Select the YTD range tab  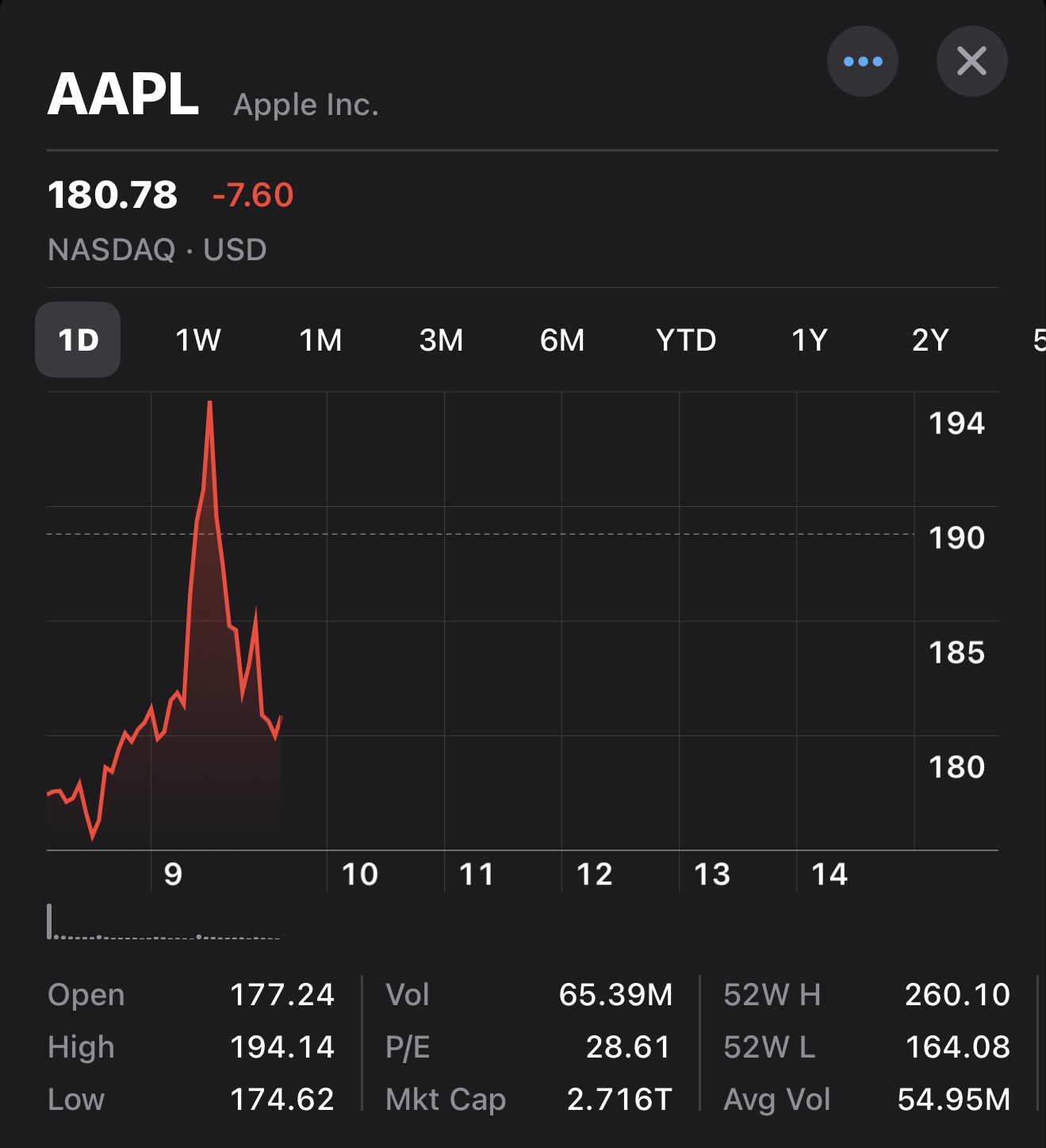point(686,340)
